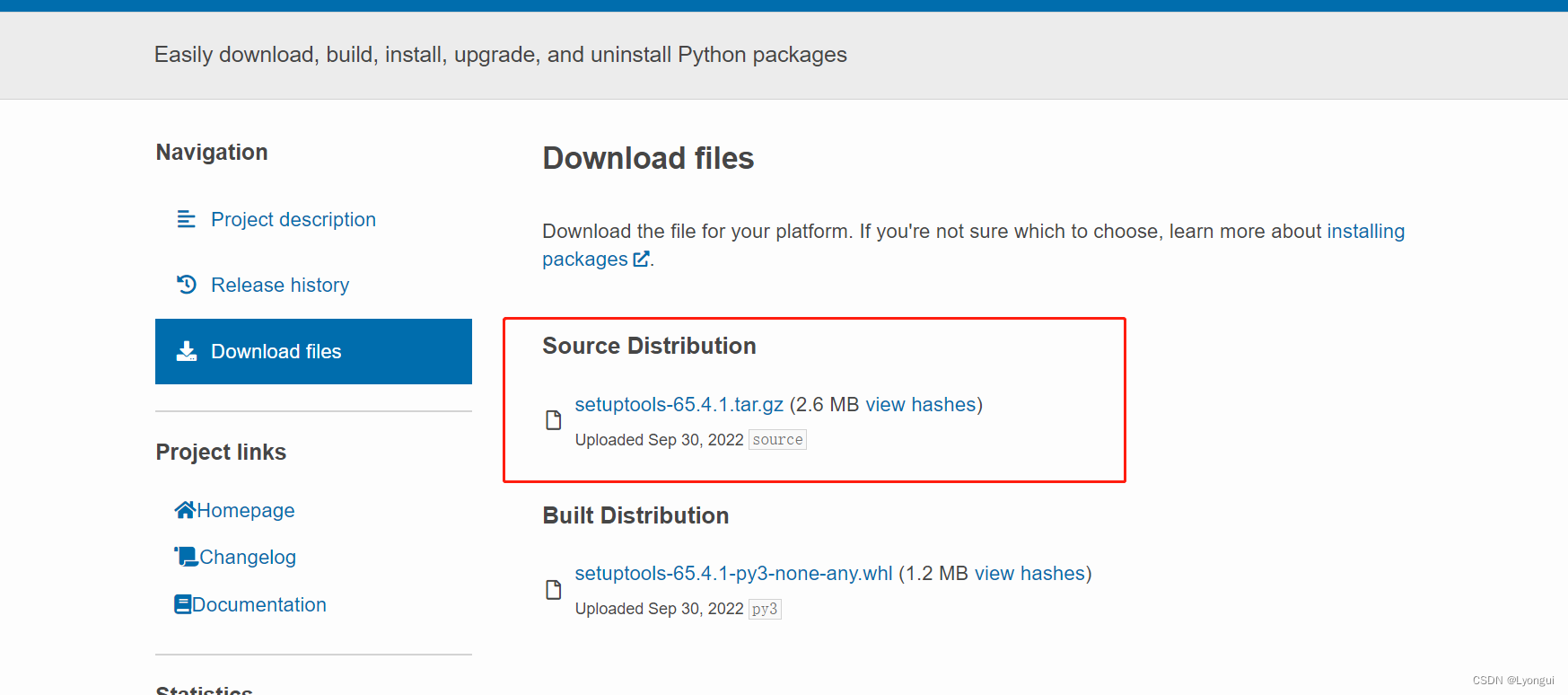
Task: Click the Changelog scroll icon
Action: click(186, 557)
